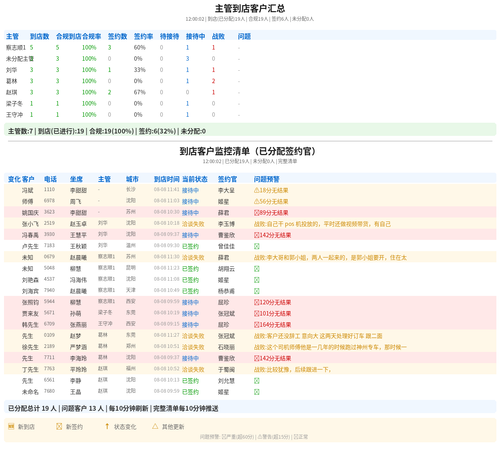This screenshot has width=500, height=459.
Task: Click 接待中 status in 姚国庆 row
Action: [x=190, y=213]
